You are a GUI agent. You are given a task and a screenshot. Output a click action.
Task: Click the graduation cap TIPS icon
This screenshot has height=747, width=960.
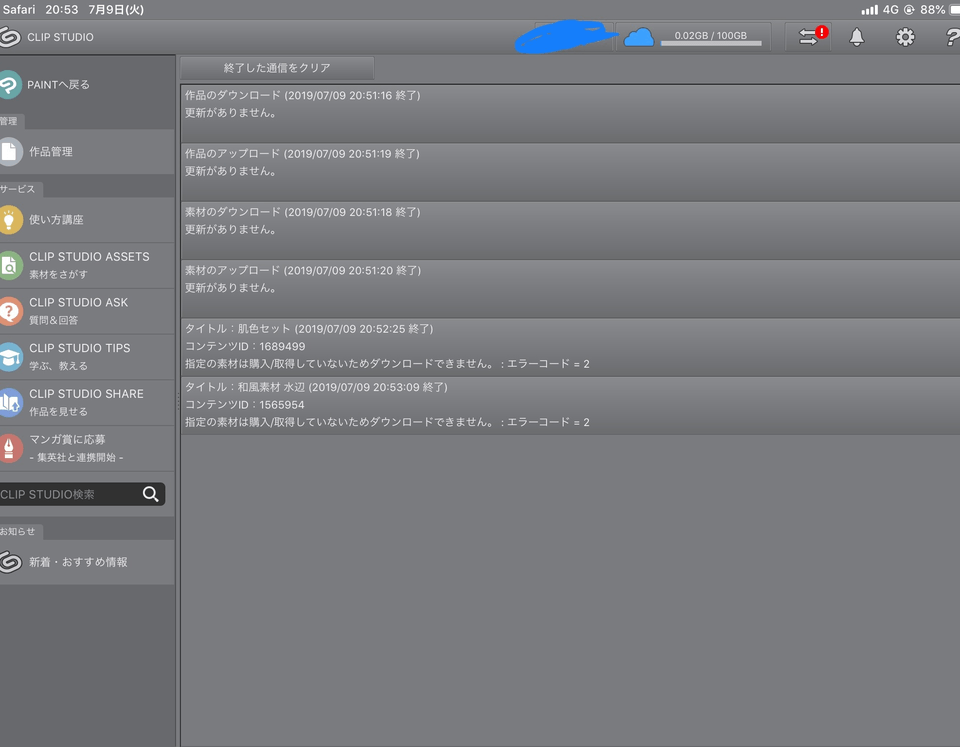click(10, 357)
